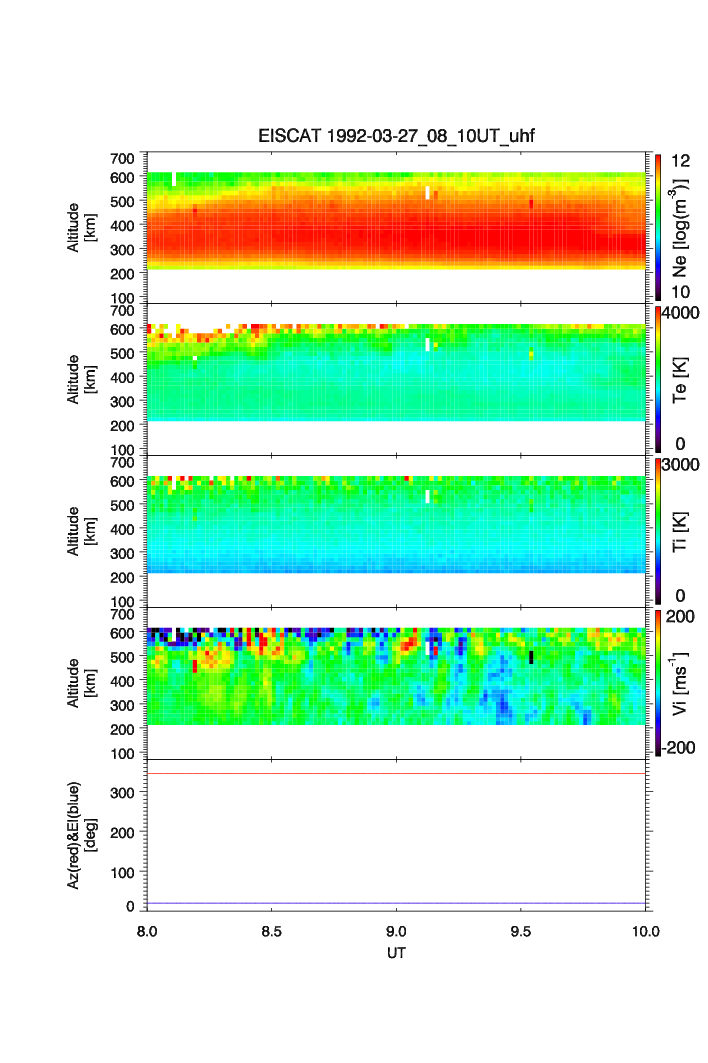This screenshot has height=1063, width=708.
Task: Click the Altitude [km] label of Ne panel
Action: click(x=81, y=228)
